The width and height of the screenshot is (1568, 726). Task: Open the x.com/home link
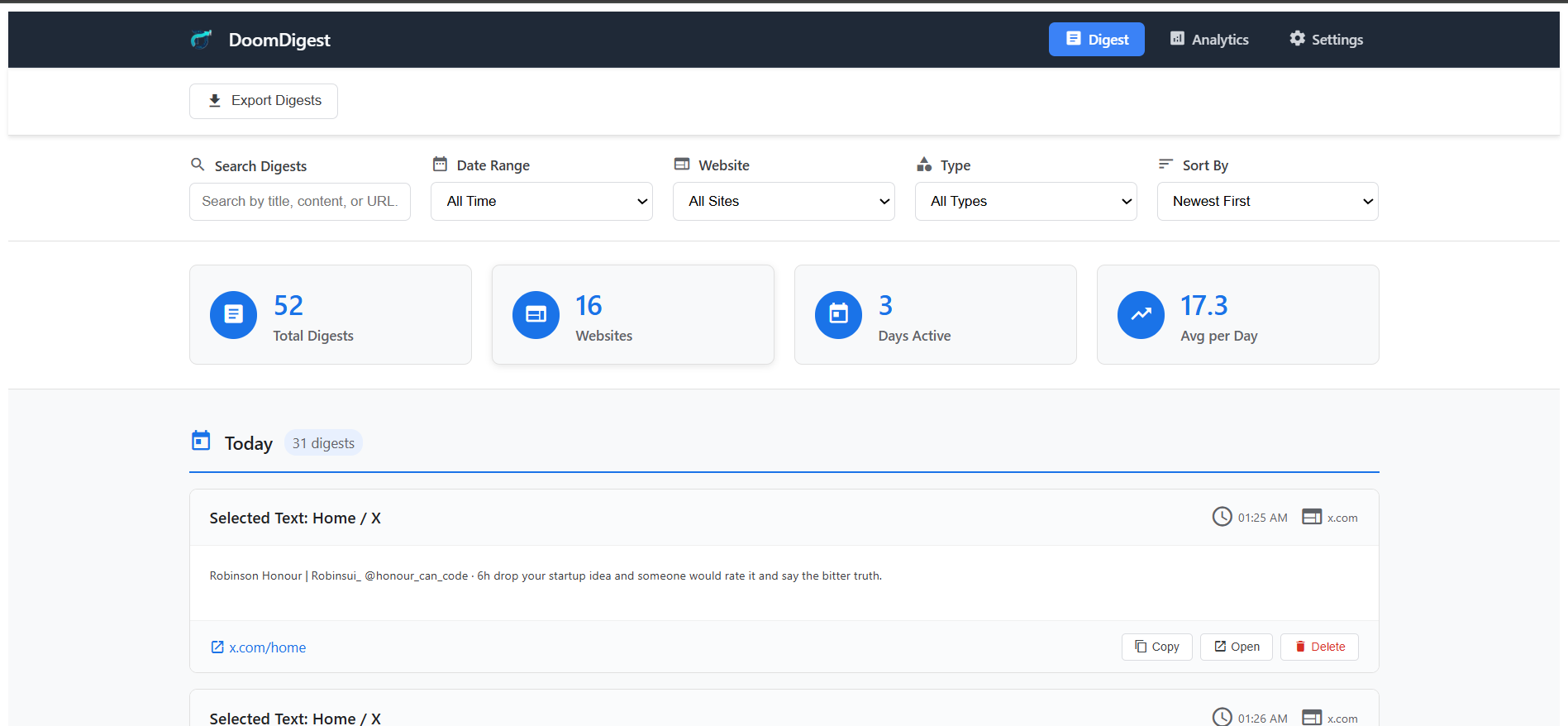coord(258,647)
